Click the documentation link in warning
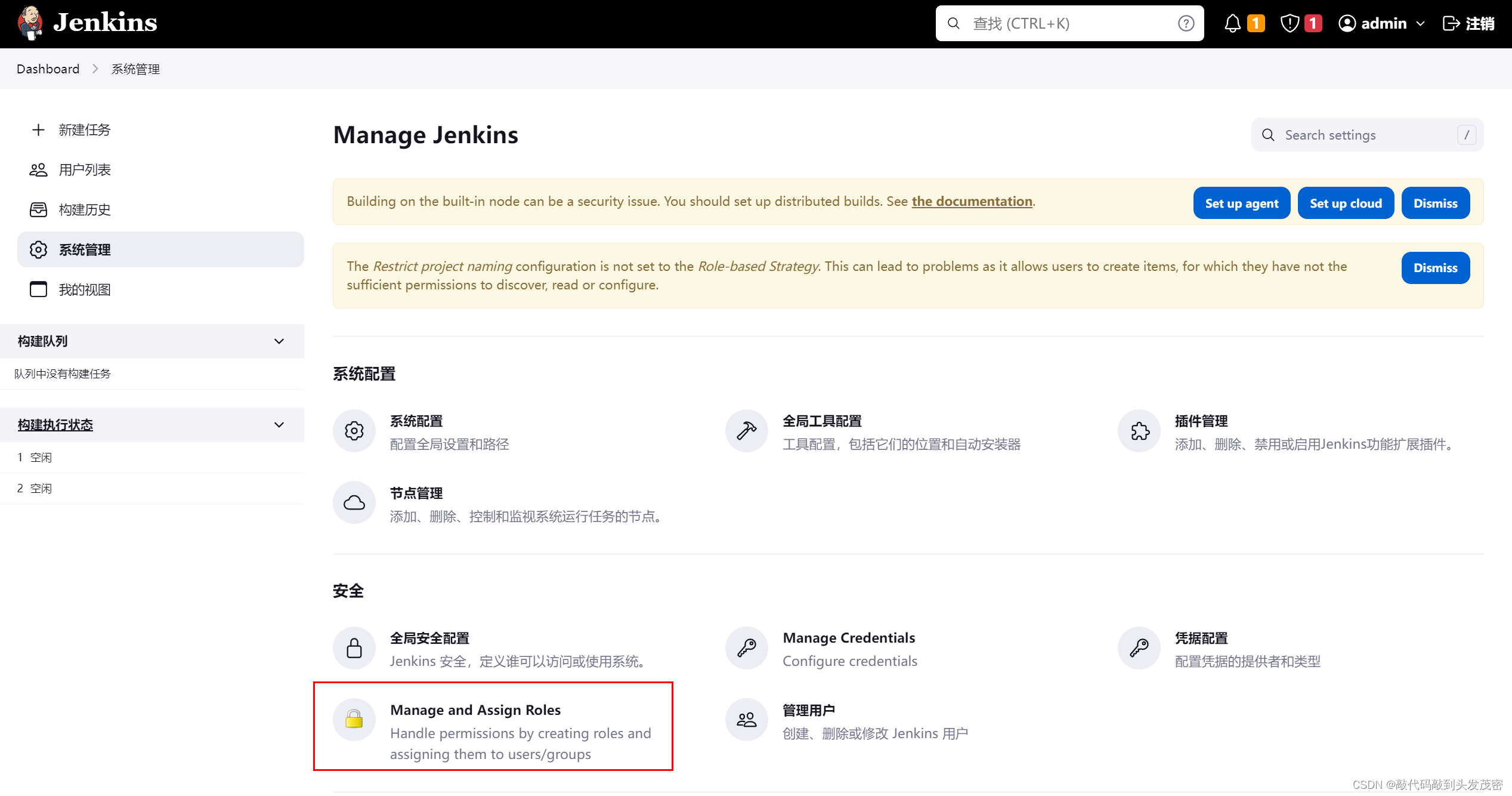The image size is (1512, 796). pos(971,201)
